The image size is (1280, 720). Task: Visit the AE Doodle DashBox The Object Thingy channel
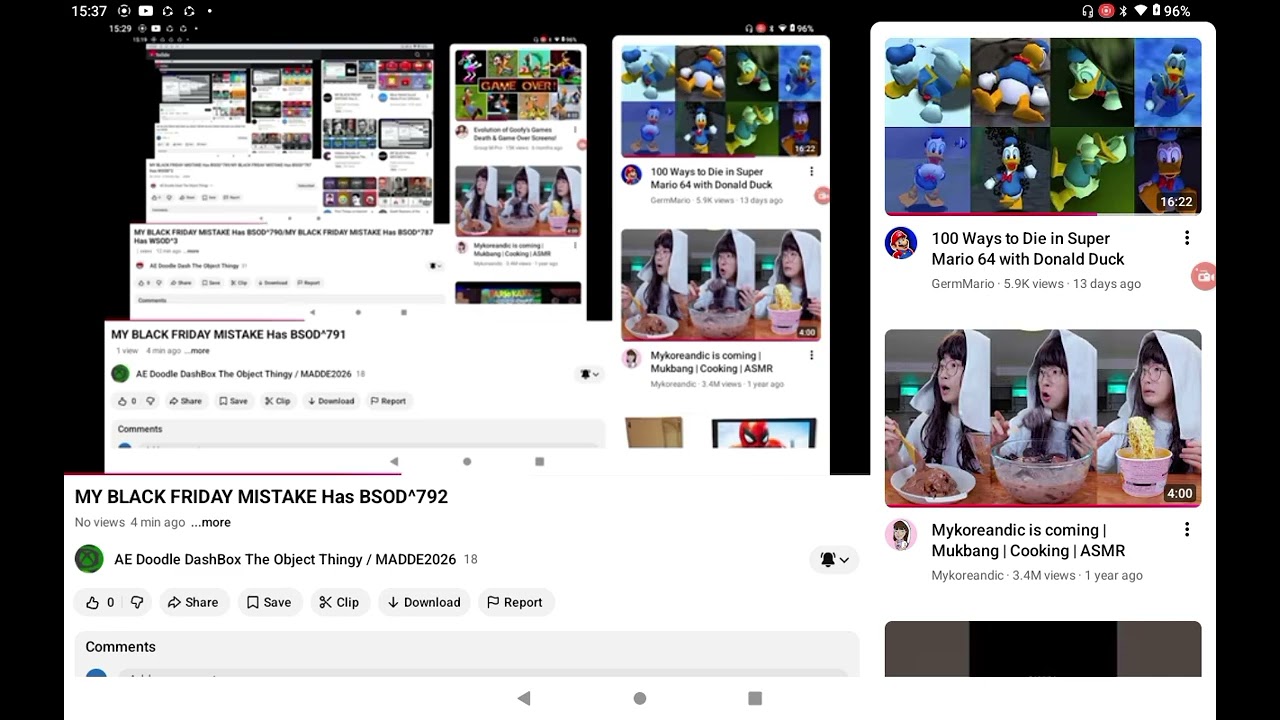coord(285,559)
